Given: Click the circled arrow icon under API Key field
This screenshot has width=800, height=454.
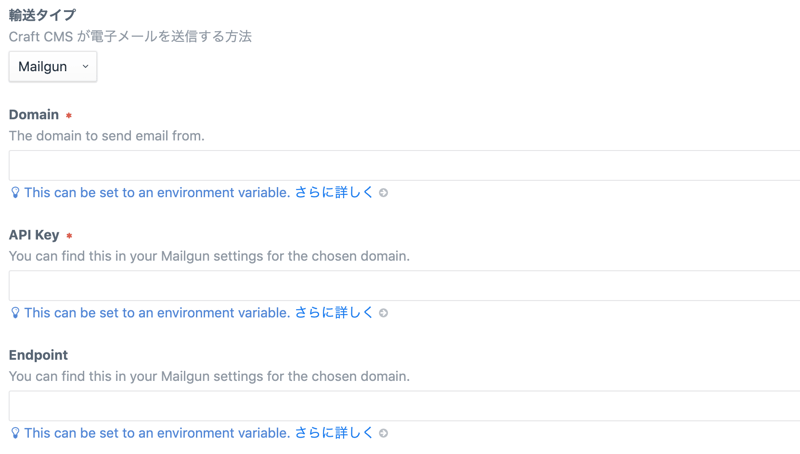Looking at the screenshot, I should pos(383,313).
